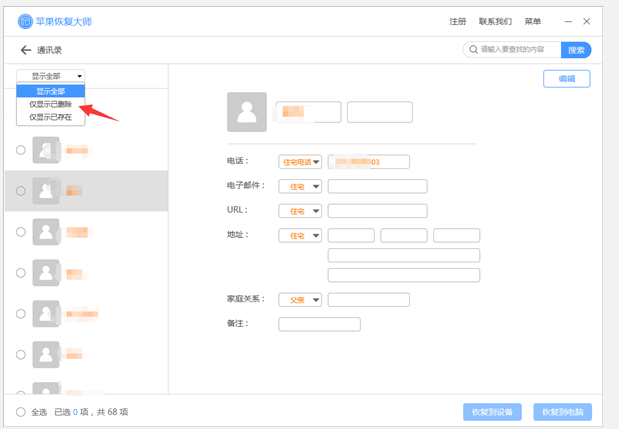This screenshot has height=429, width=619.
Task: Click the magnifier icon in the search box
Action: [473, 50]
